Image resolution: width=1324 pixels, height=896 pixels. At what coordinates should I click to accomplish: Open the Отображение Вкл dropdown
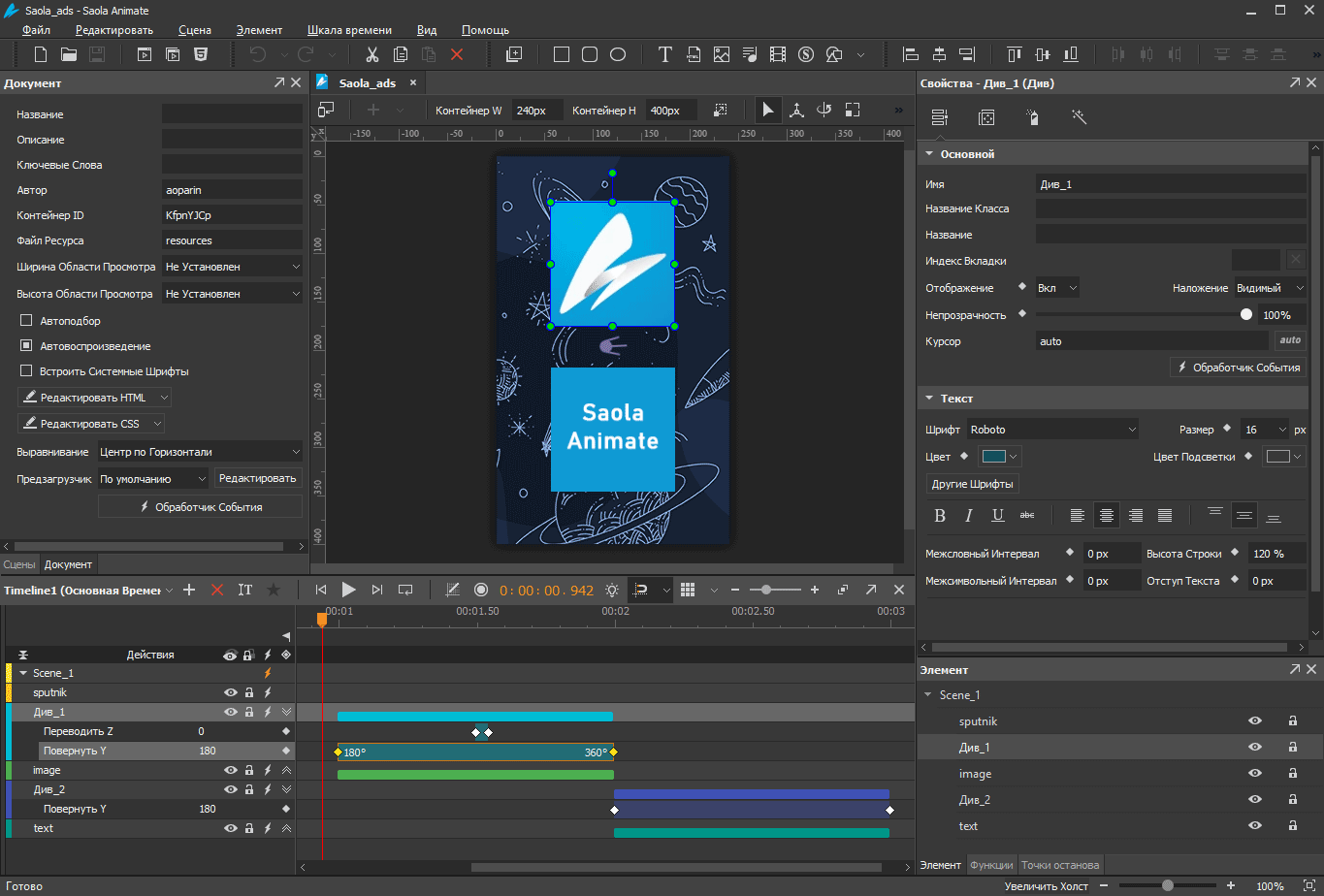tap(1057, 287)
